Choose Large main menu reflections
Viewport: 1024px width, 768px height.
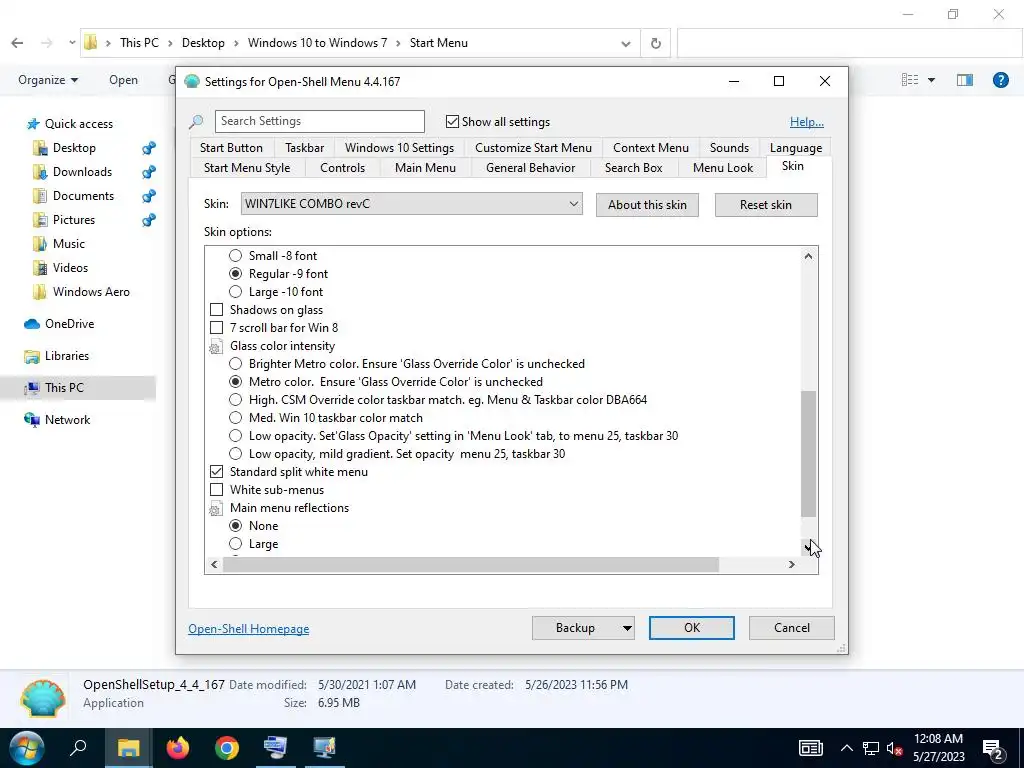[x=235, y=544]
